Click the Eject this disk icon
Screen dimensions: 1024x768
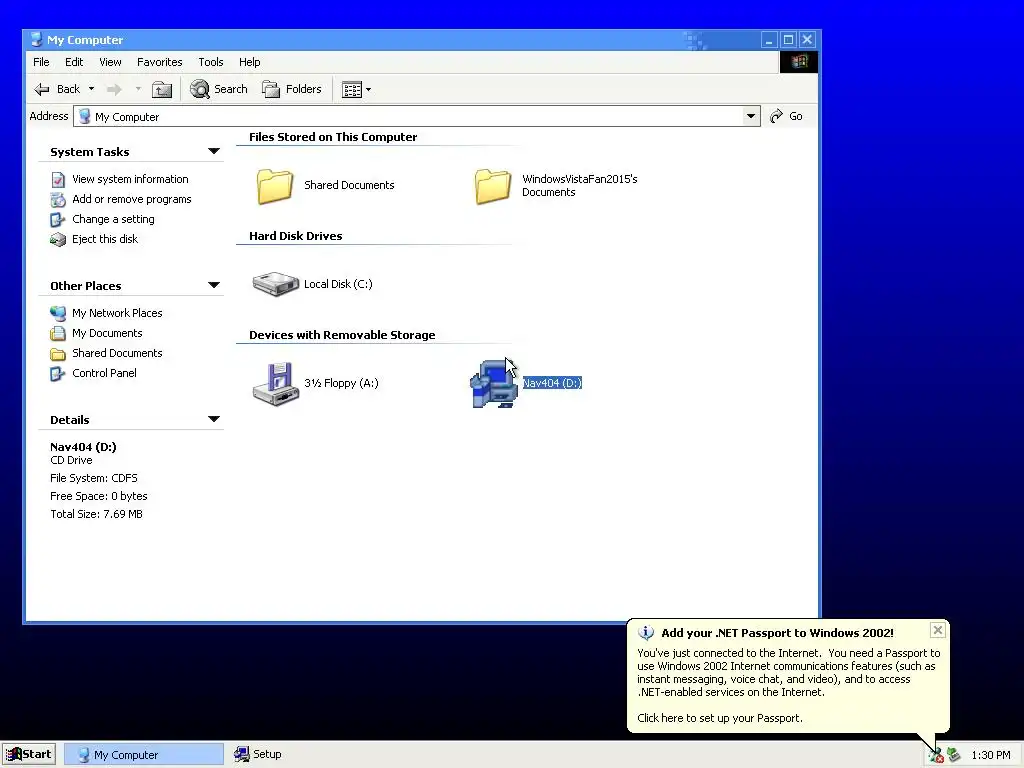(58, 240)
